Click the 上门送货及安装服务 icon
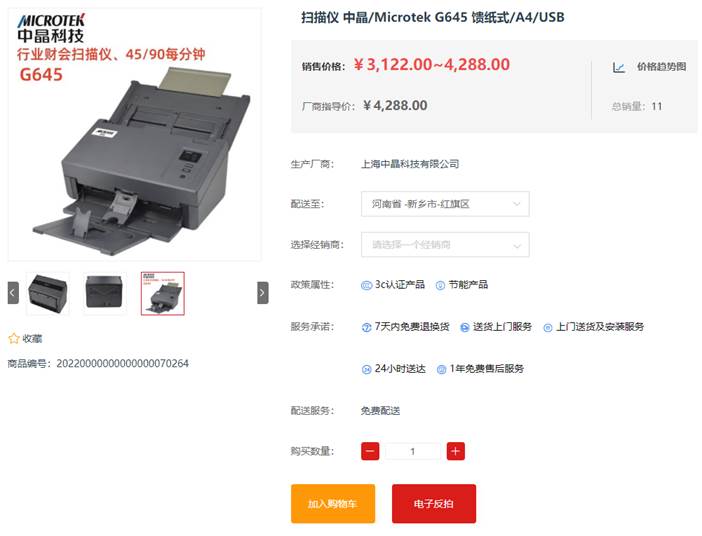 (x=547, y=328)
